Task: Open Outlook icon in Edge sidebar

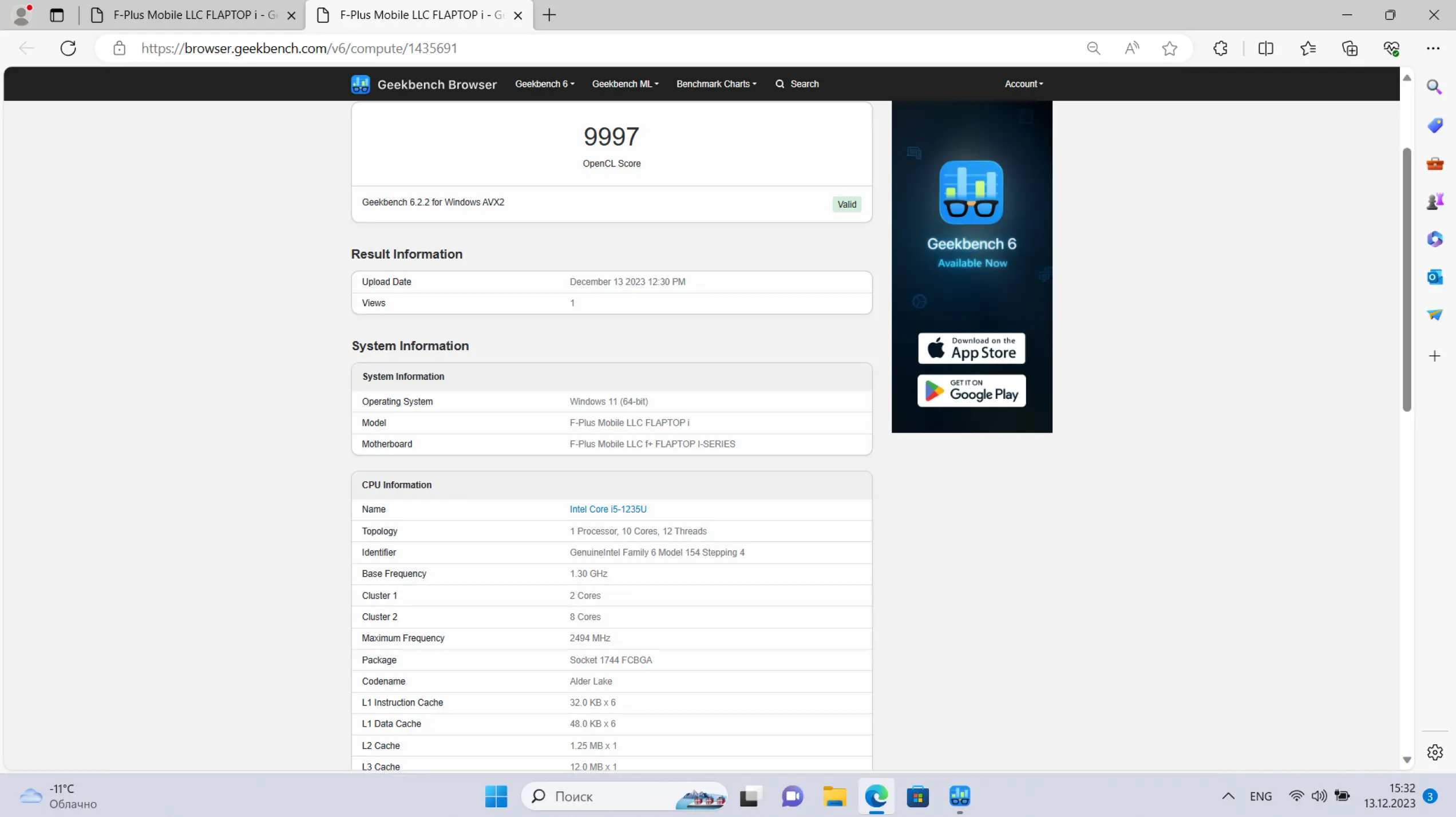Action: click(1434, 277)
